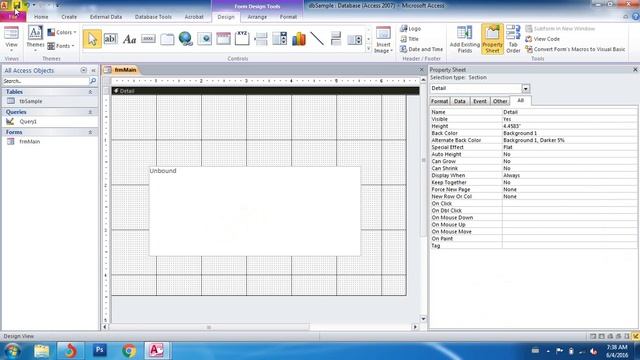Open the Event tab in Property Sheet
This screenshot has width=640, height=360.
pos(480,101)
